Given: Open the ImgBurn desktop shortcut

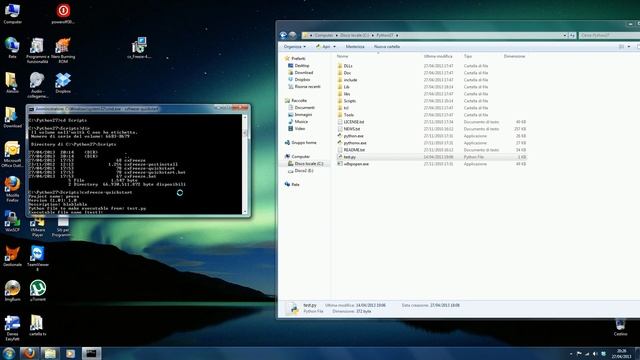Looking at the screenshot, I should [x=12, y=291].
